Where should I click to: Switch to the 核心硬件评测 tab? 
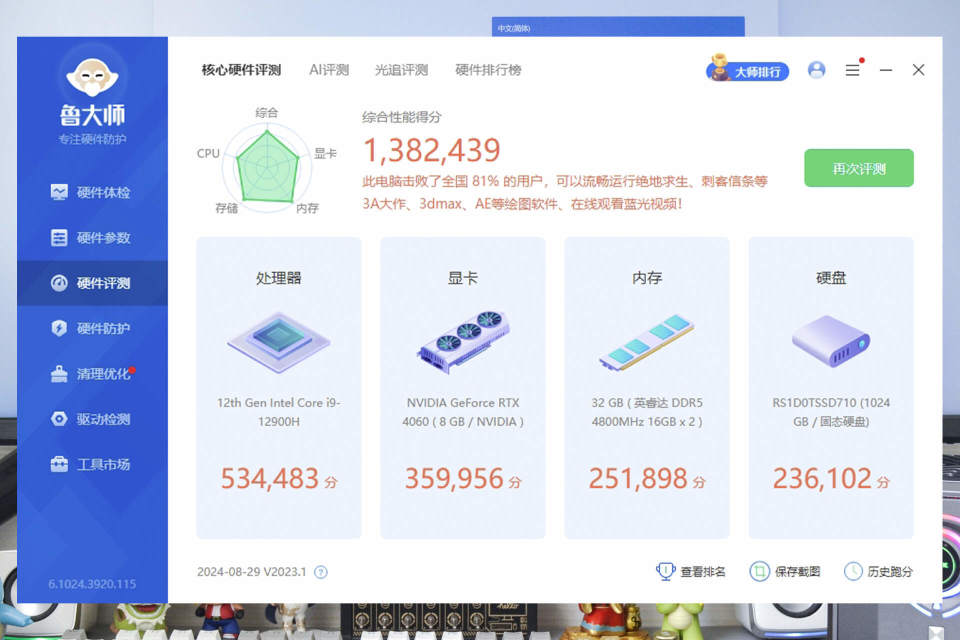(241, 70)
